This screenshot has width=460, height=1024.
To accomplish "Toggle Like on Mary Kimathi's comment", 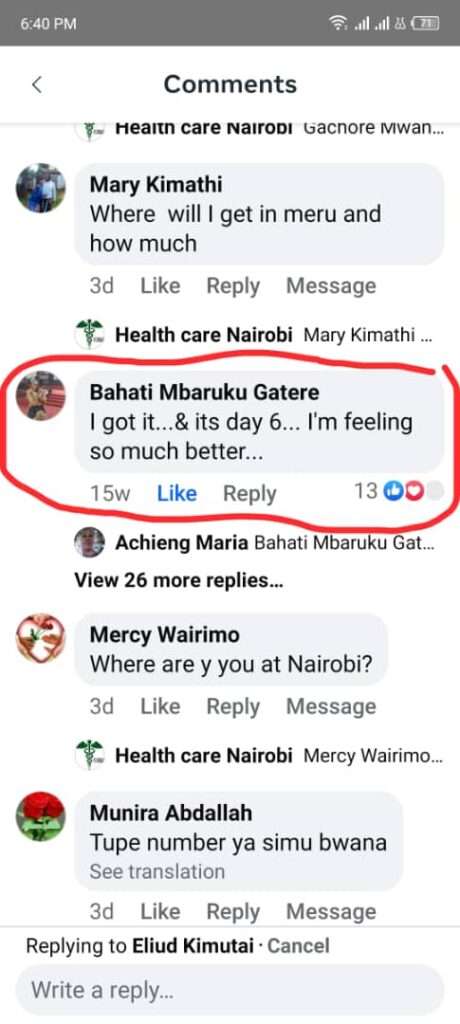I will pyautogui.click(x=160, y=285).
